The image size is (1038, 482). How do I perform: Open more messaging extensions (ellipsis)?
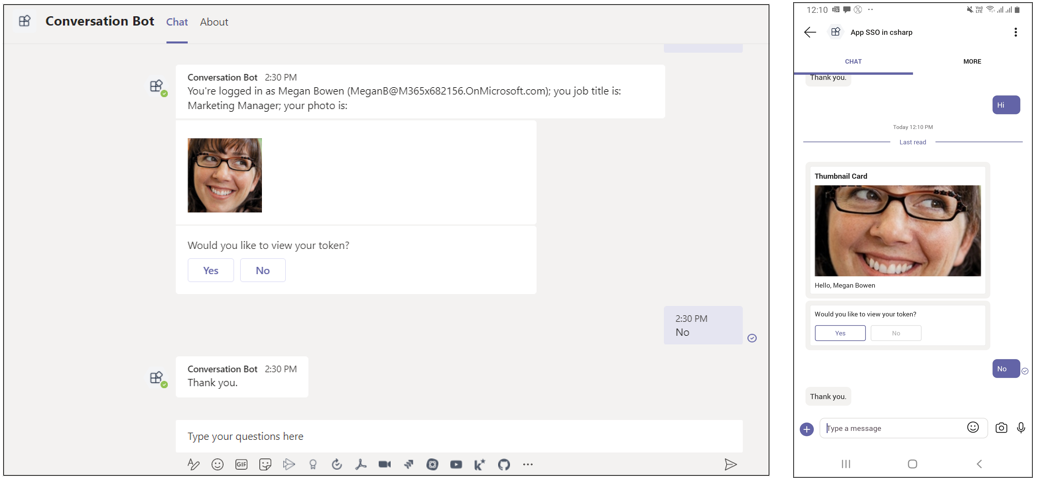tap(528, 464)
